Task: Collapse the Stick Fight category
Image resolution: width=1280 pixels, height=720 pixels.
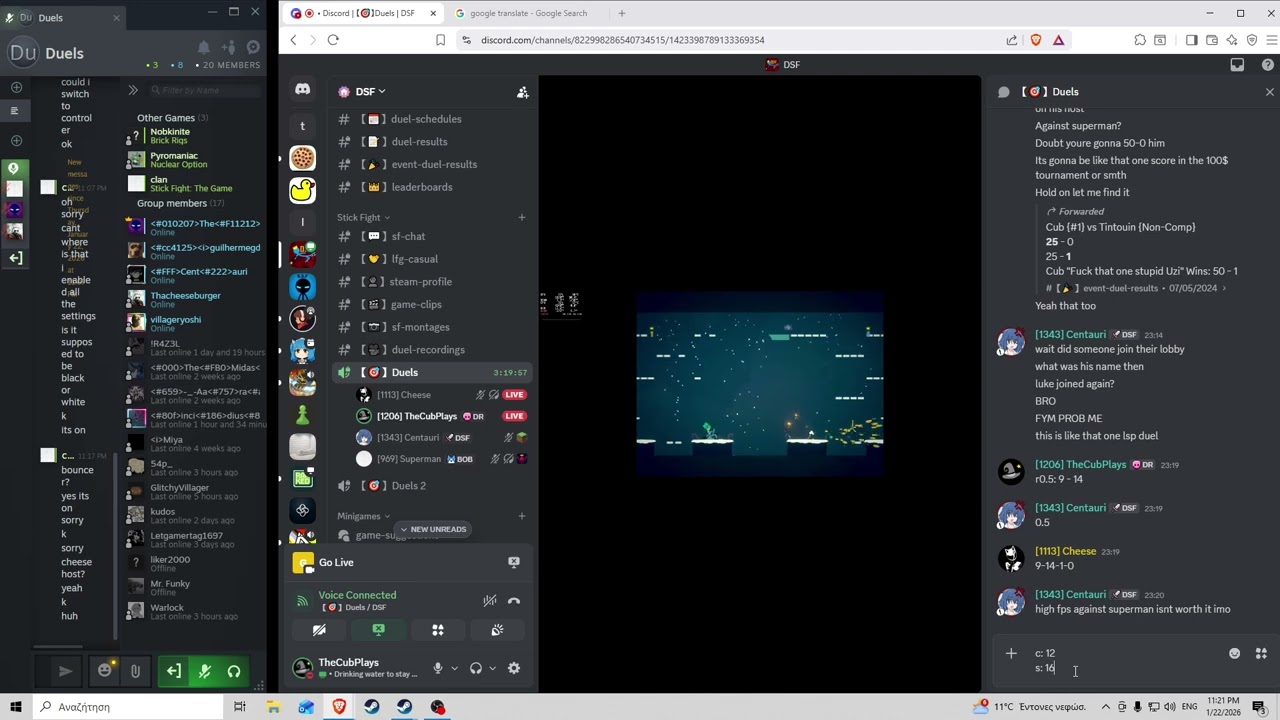Action: (363, 217)
